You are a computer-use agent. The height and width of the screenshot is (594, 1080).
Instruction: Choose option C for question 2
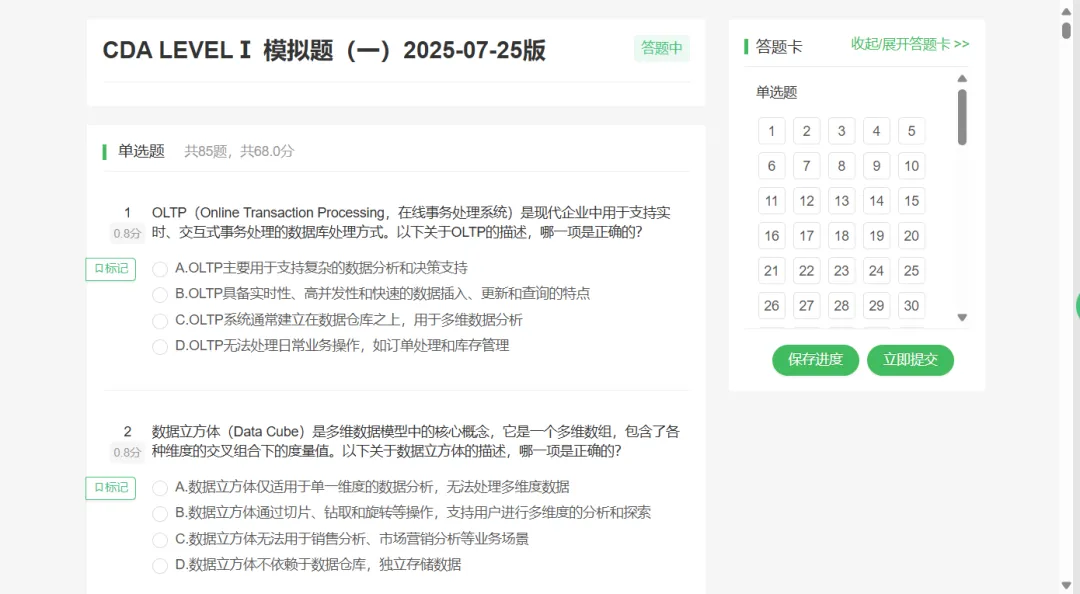[160, 540]
